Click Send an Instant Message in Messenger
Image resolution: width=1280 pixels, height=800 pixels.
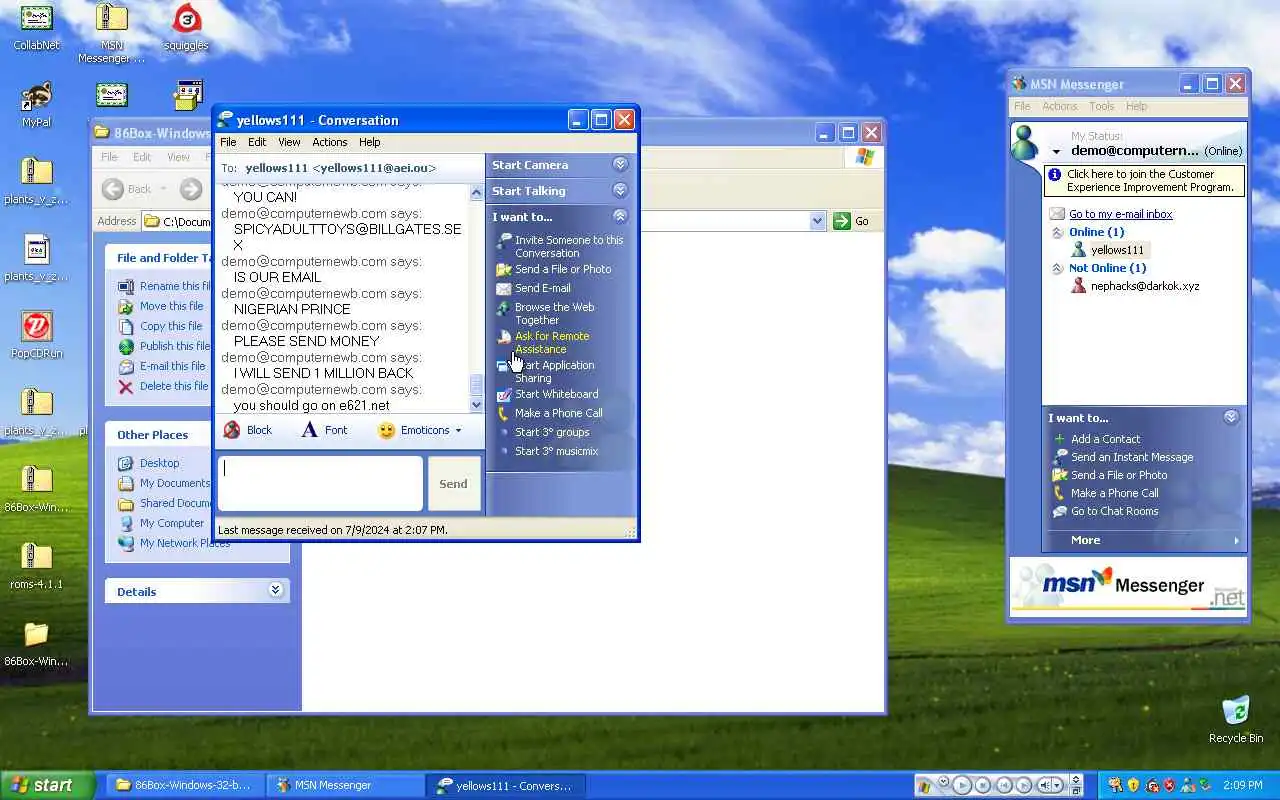(1123, 457)
